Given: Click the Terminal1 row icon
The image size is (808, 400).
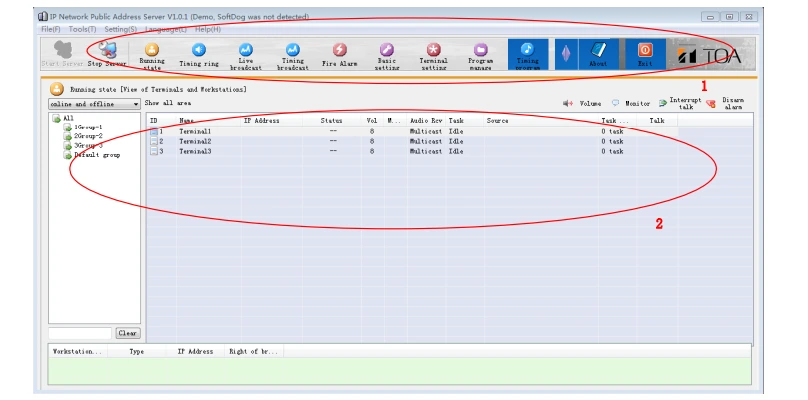Looking at the screenshot, I should 154,131.
